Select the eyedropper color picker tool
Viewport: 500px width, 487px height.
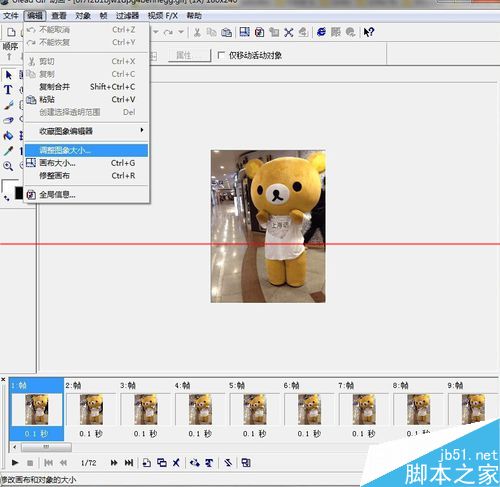coord(8,151)
